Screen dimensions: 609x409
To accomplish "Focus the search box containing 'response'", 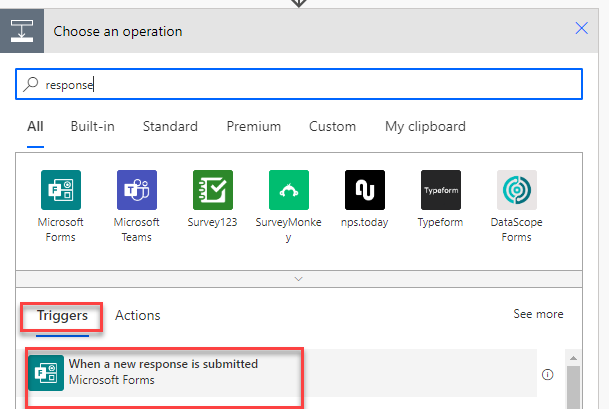I will click(299, 84).
